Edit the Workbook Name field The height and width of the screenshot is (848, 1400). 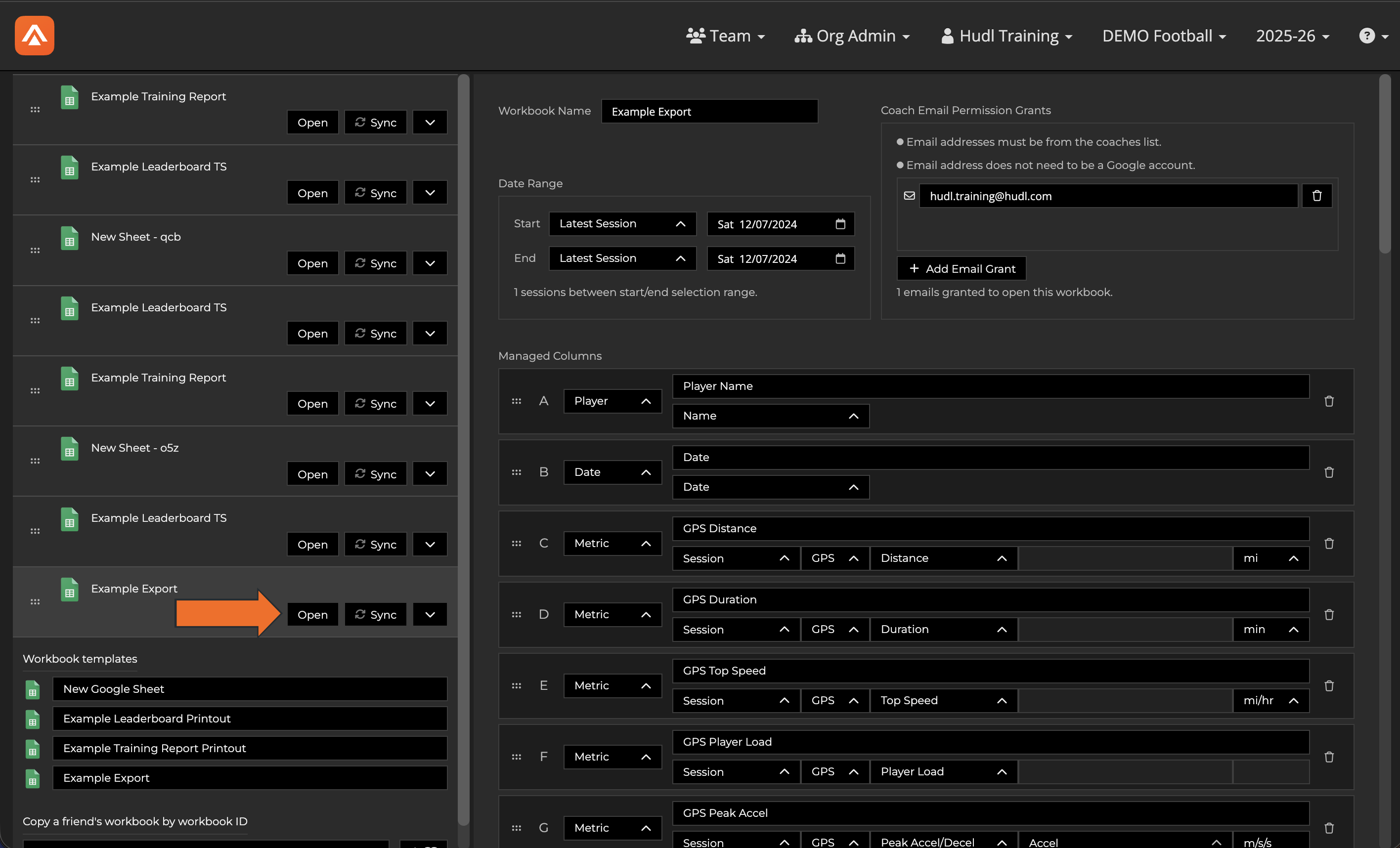click(x=710, y=111)
